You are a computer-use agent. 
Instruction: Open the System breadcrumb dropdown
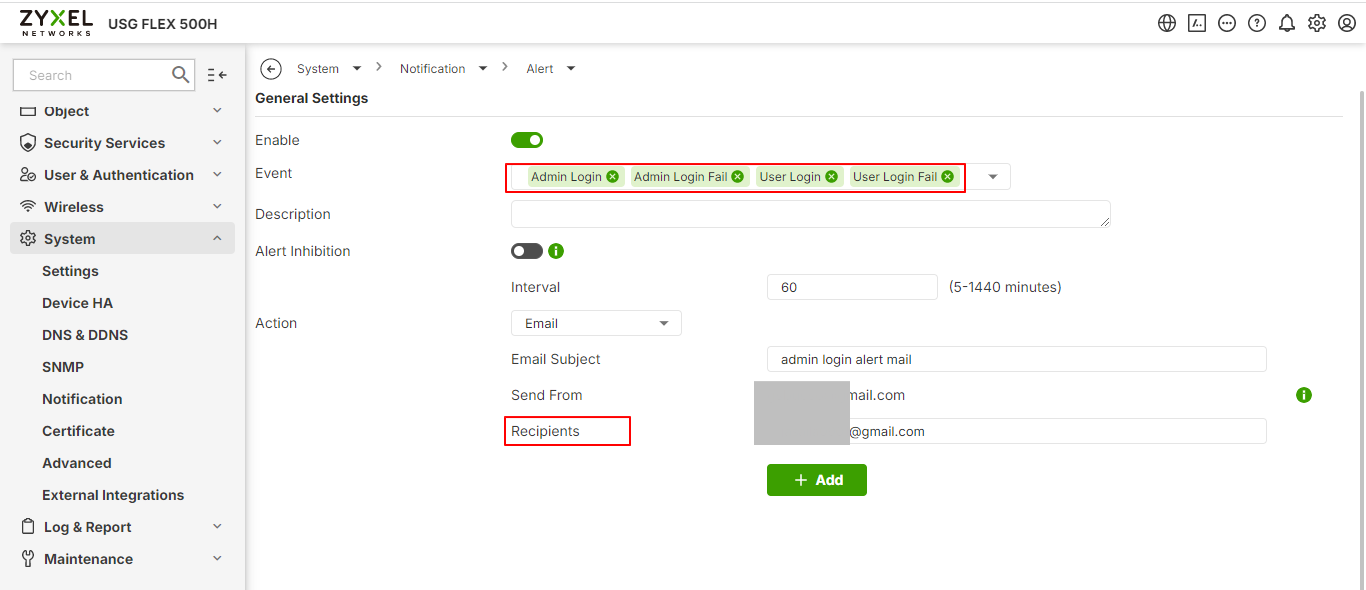pyautogui.click(x=357, y=69)
